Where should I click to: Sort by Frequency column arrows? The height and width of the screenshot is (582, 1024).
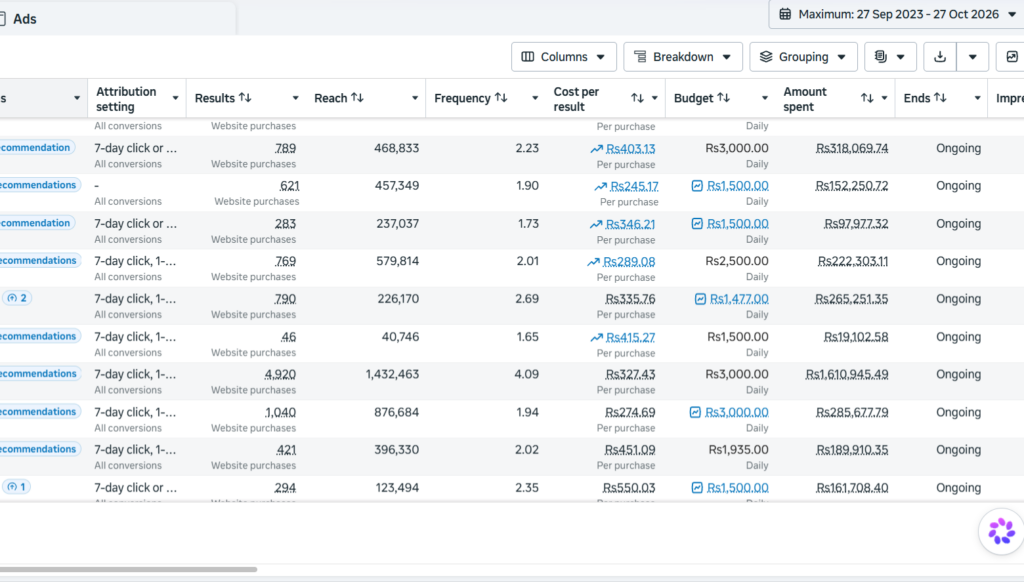click(x=501, y=97)
